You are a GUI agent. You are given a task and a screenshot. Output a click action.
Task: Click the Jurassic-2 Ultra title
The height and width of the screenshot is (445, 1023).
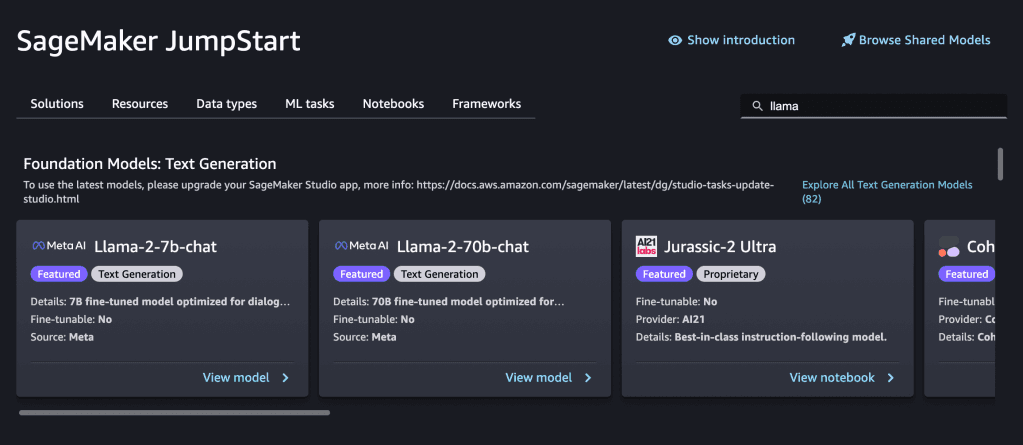pos(720,247)
